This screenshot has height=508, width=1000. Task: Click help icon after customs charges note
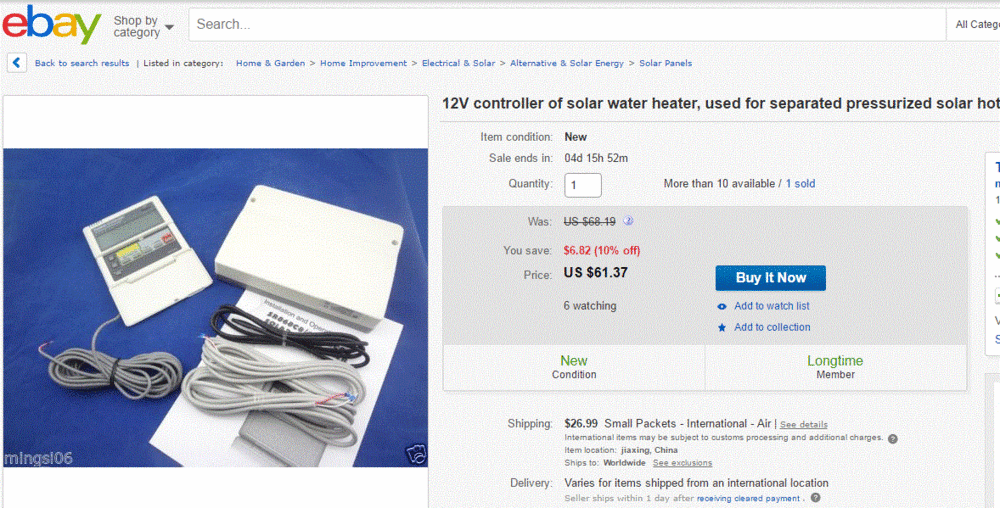click(x=893, y=438)
